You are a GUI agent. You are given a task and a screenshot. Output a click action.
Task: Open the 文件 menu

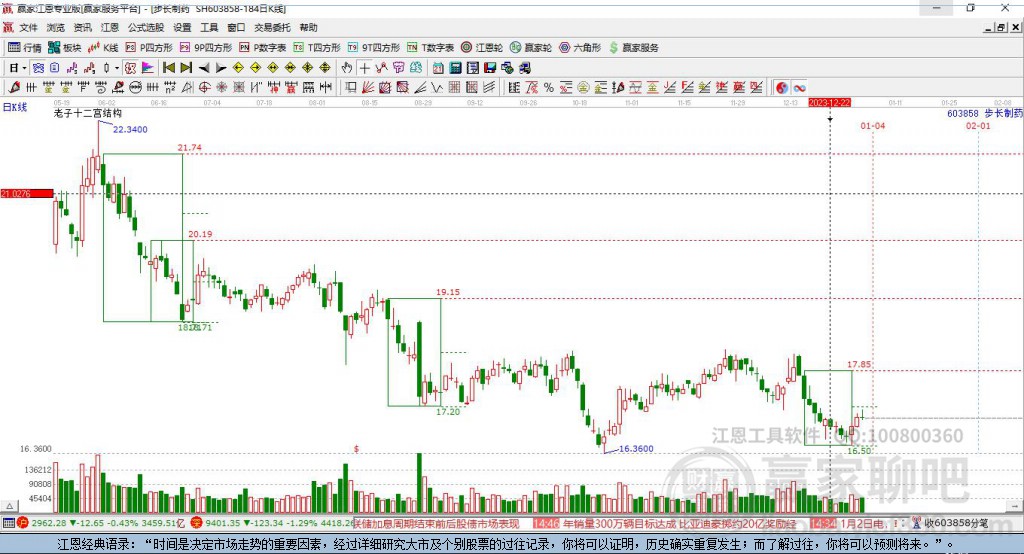pos(28,27)
